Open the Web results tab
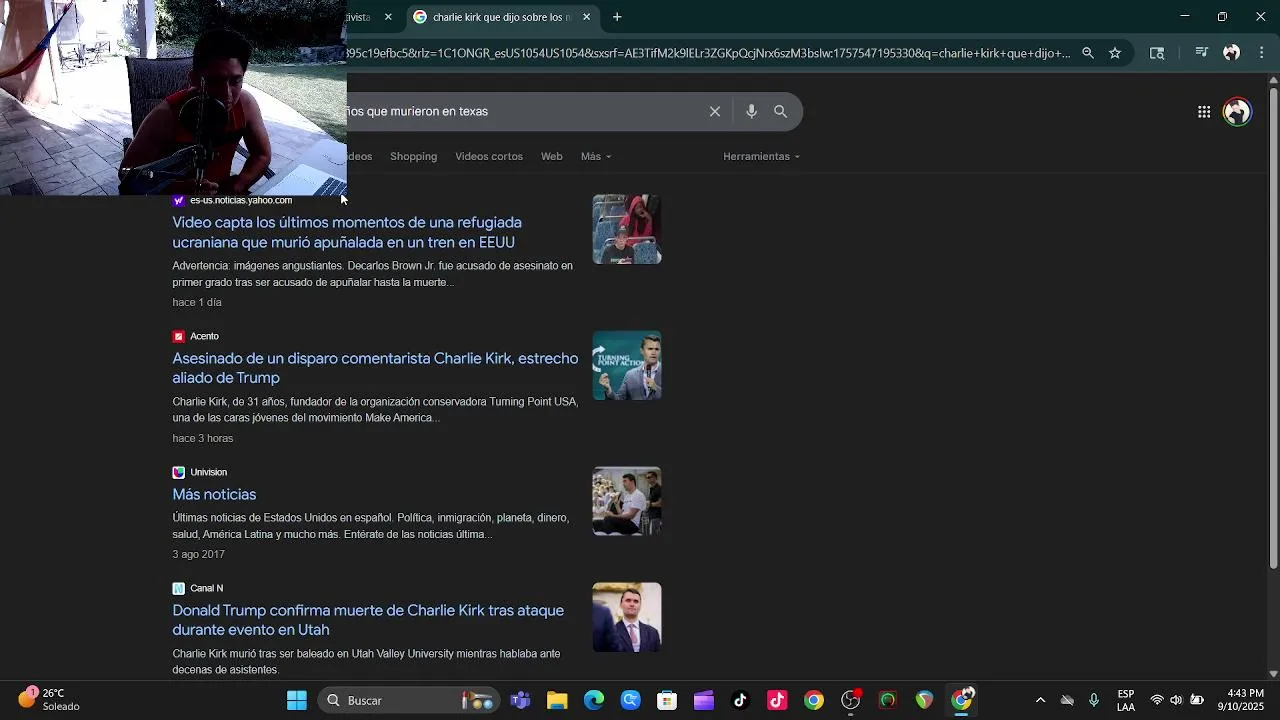This screenshot has height=720, width=1280. pyautogui.click(x=552, y=156)
